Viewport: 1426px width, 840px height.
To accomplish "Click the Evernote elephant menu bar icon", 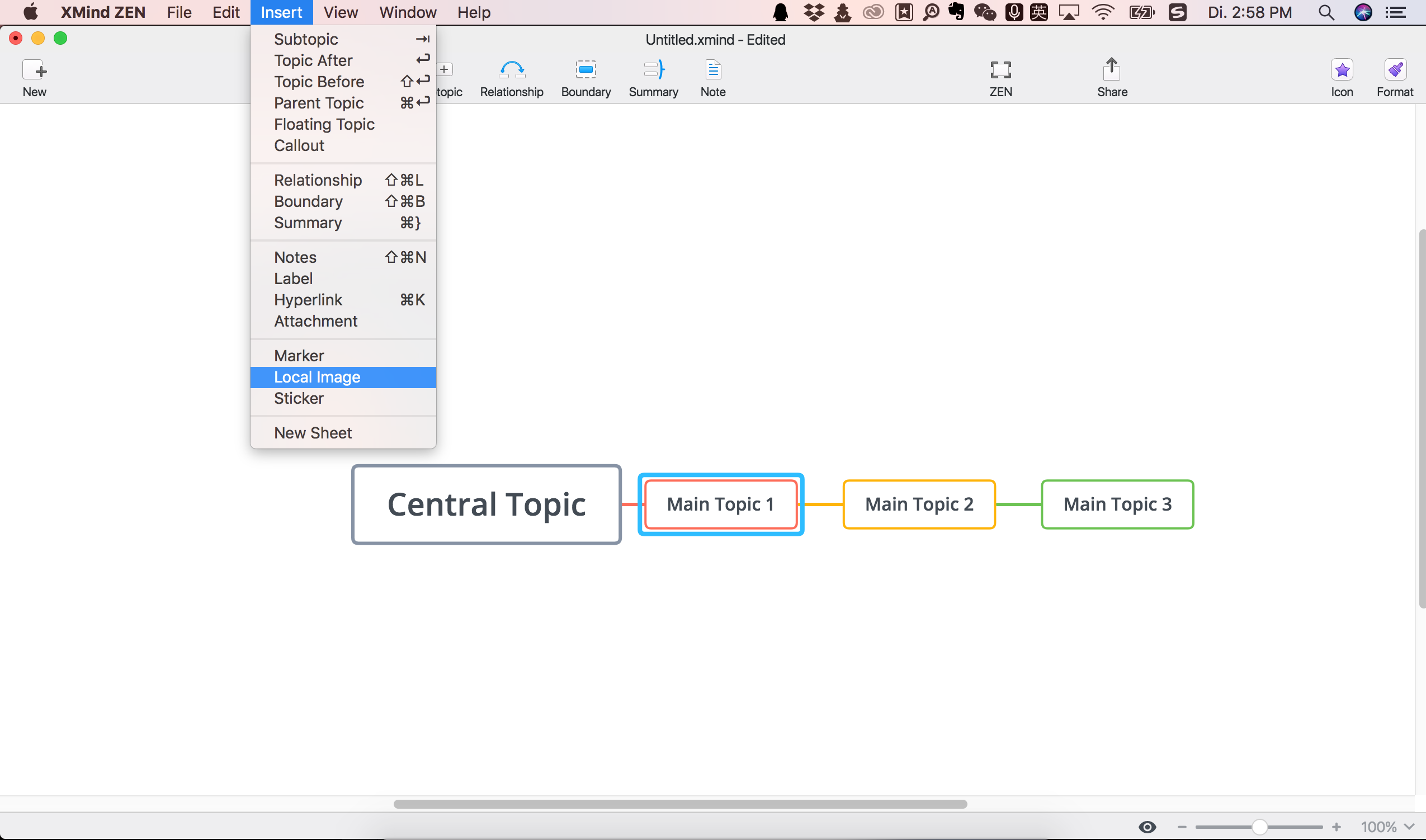I will 956,12.
